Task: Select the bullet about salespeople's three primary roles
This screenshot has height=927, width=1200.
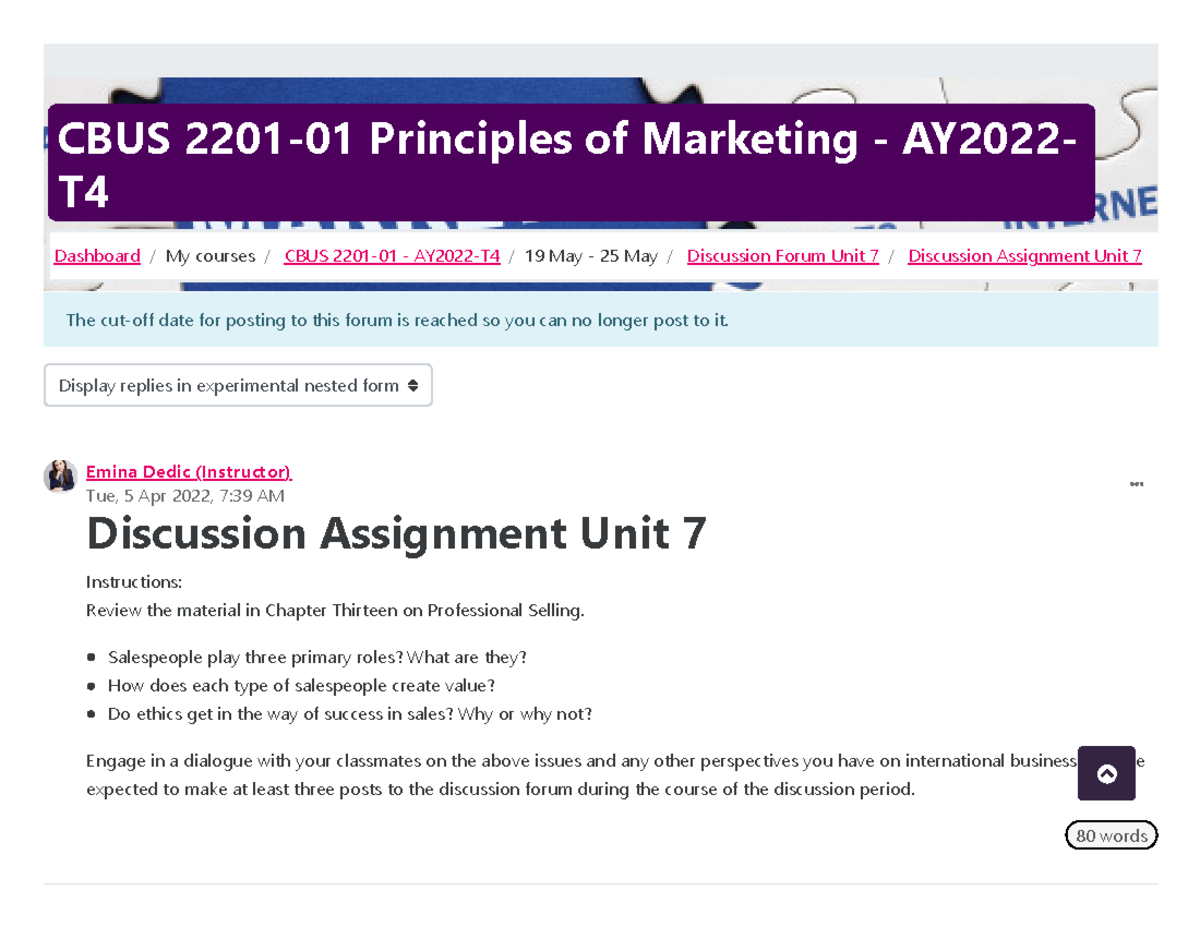Action: pos(317,657)
